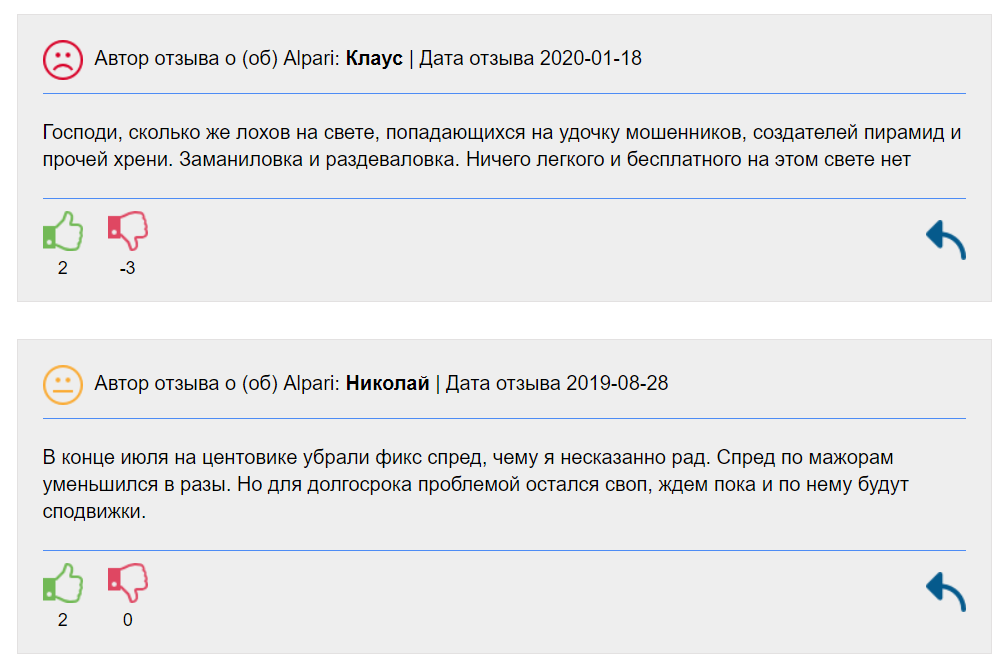Click the reply arrow on Klaus's review

point(943,238)
